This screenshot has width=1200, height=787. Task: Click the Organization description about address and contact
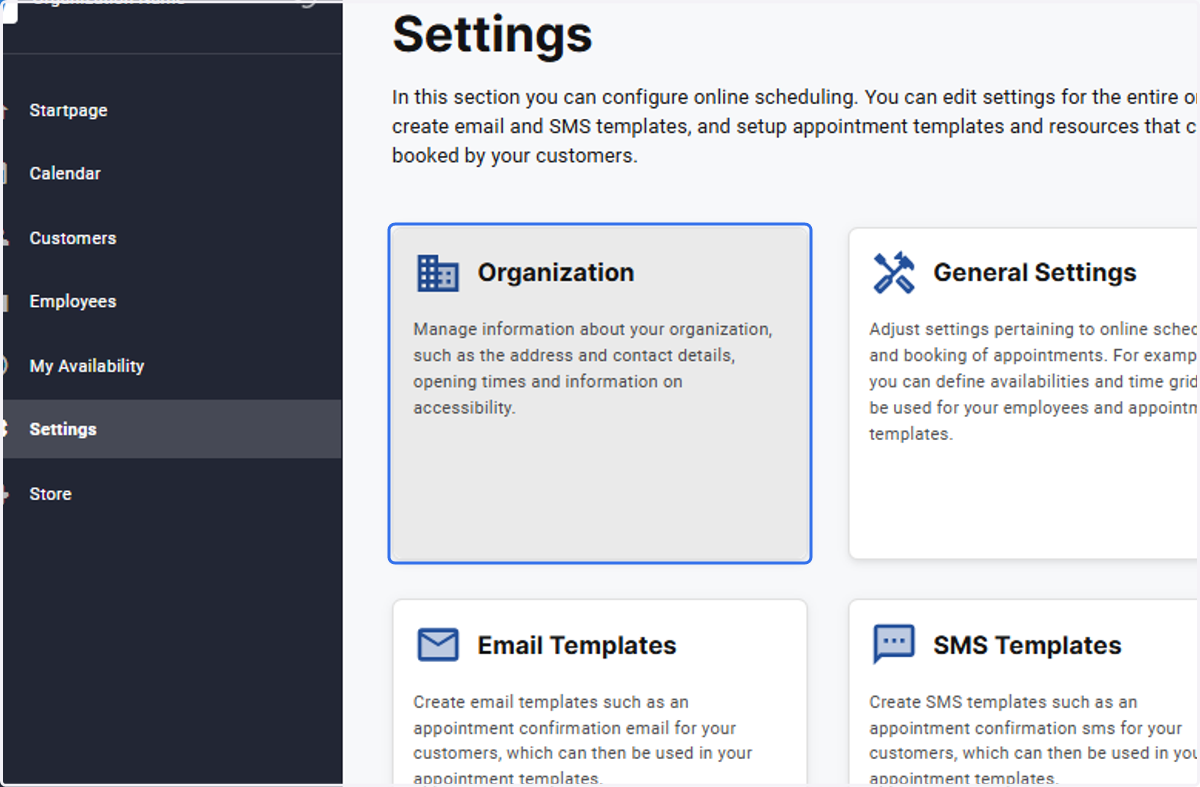tap(593, 368)
